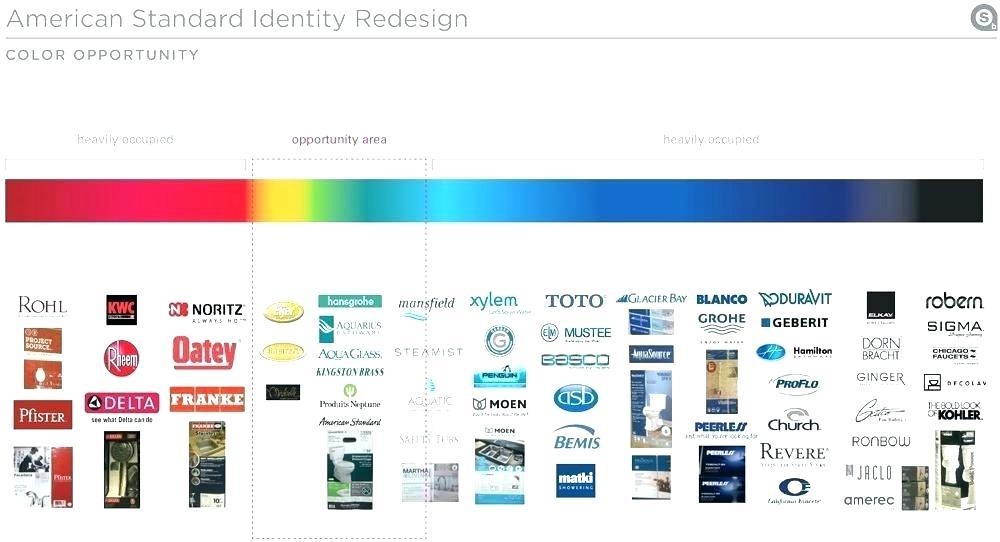Open the Franke sink package image

pyautogui.click(x=207, y=464)
